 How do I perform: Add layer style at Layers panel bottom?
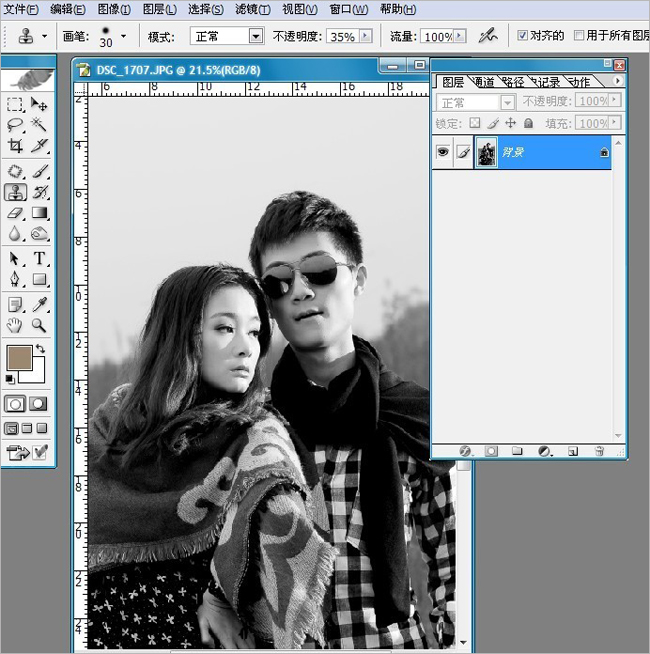click(x=465, y=451)
